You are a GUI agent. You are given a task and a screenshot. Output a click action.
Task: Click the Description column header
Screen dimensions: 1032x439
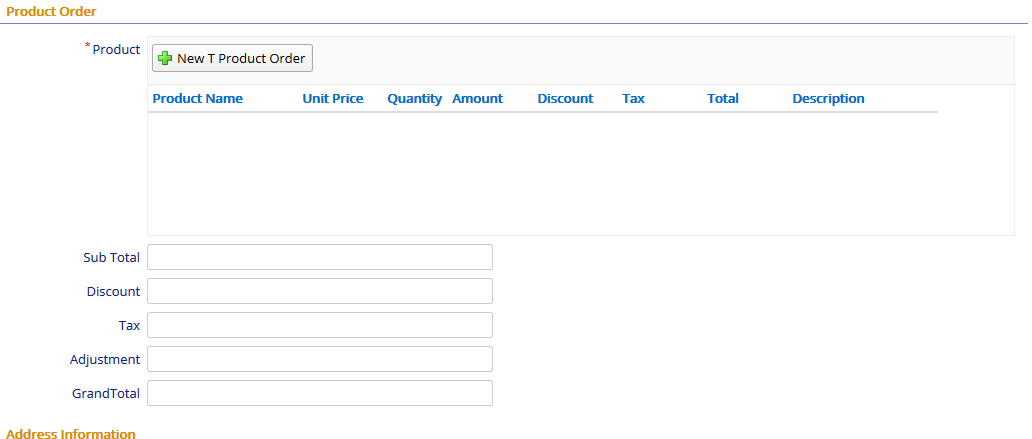828,99
